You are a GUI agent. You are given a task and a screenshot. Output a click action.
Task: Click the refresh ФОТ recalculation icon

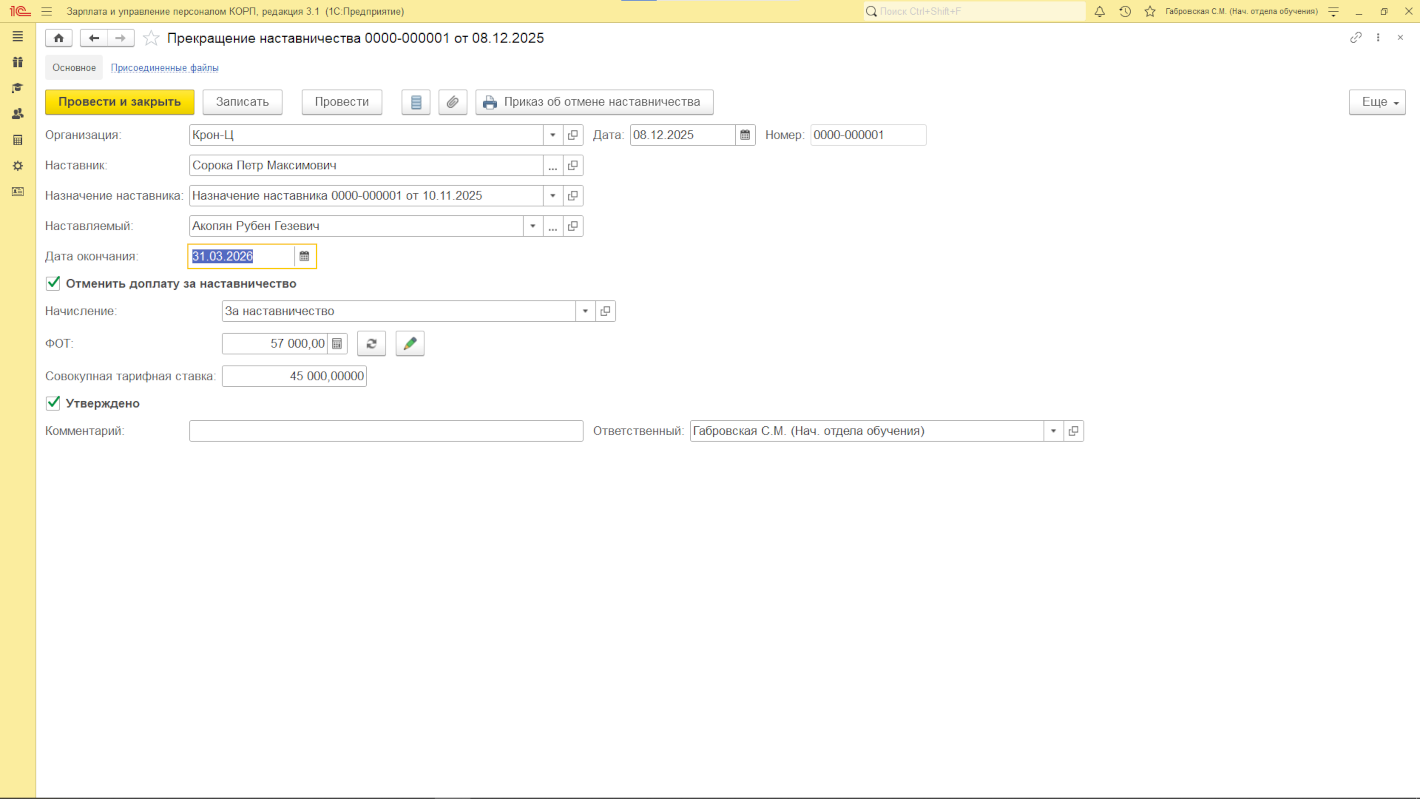[371, 344]
